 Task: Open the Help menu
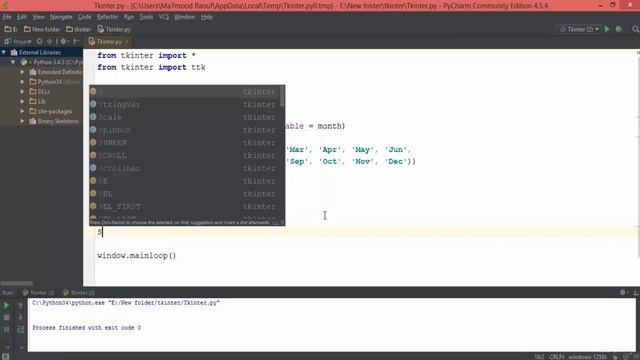pyautogui.click(x=207, y=17)
